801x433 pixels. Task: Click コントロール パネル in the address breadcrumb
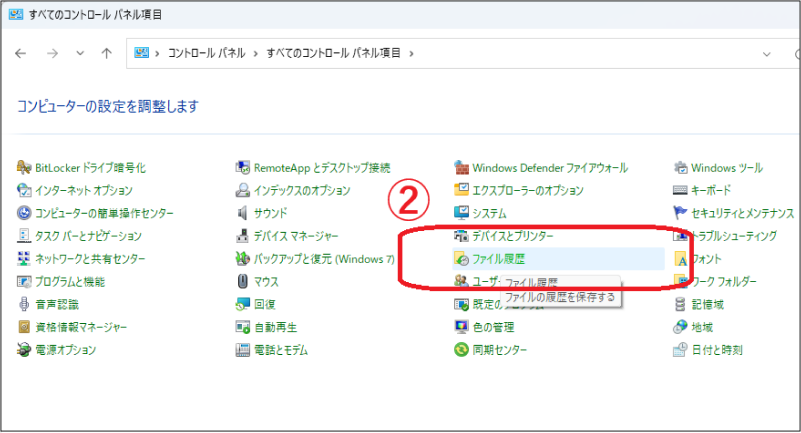[207, 53]
